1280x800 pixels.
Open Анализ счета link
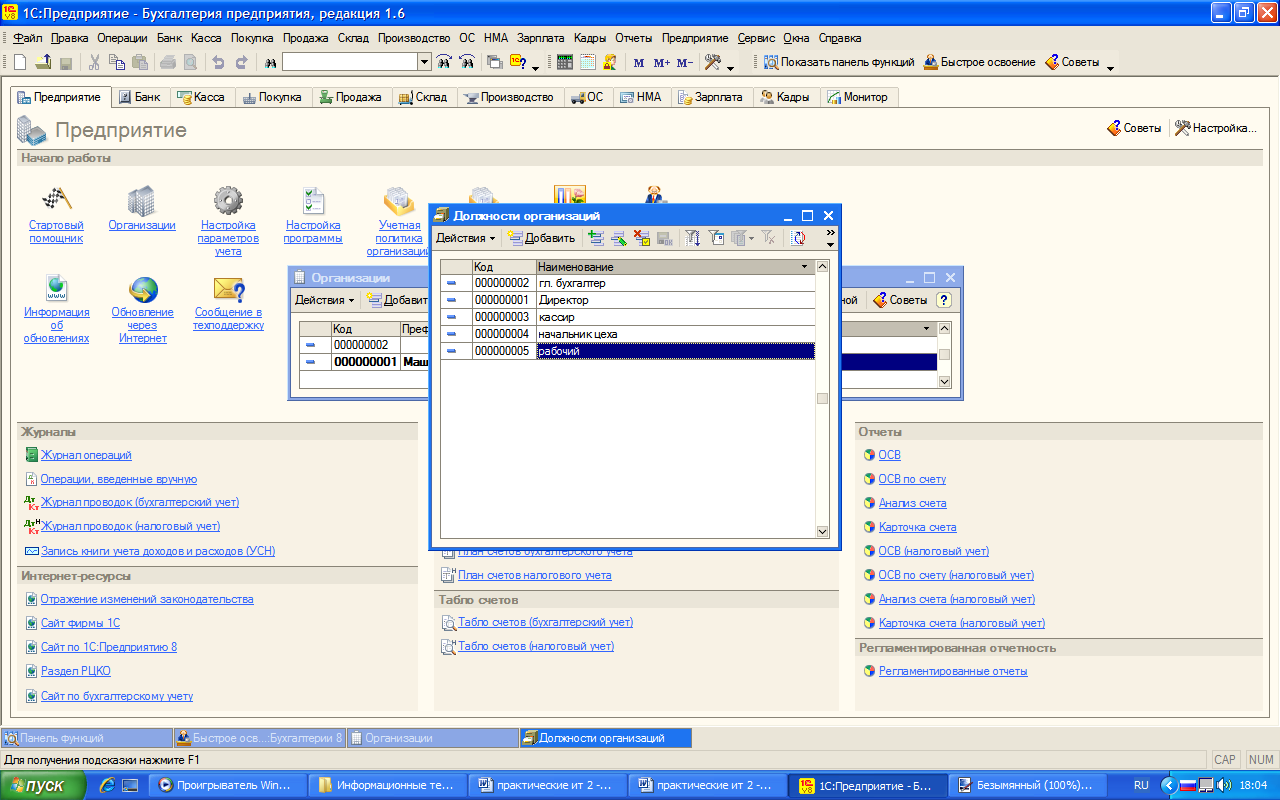(913, 503)
